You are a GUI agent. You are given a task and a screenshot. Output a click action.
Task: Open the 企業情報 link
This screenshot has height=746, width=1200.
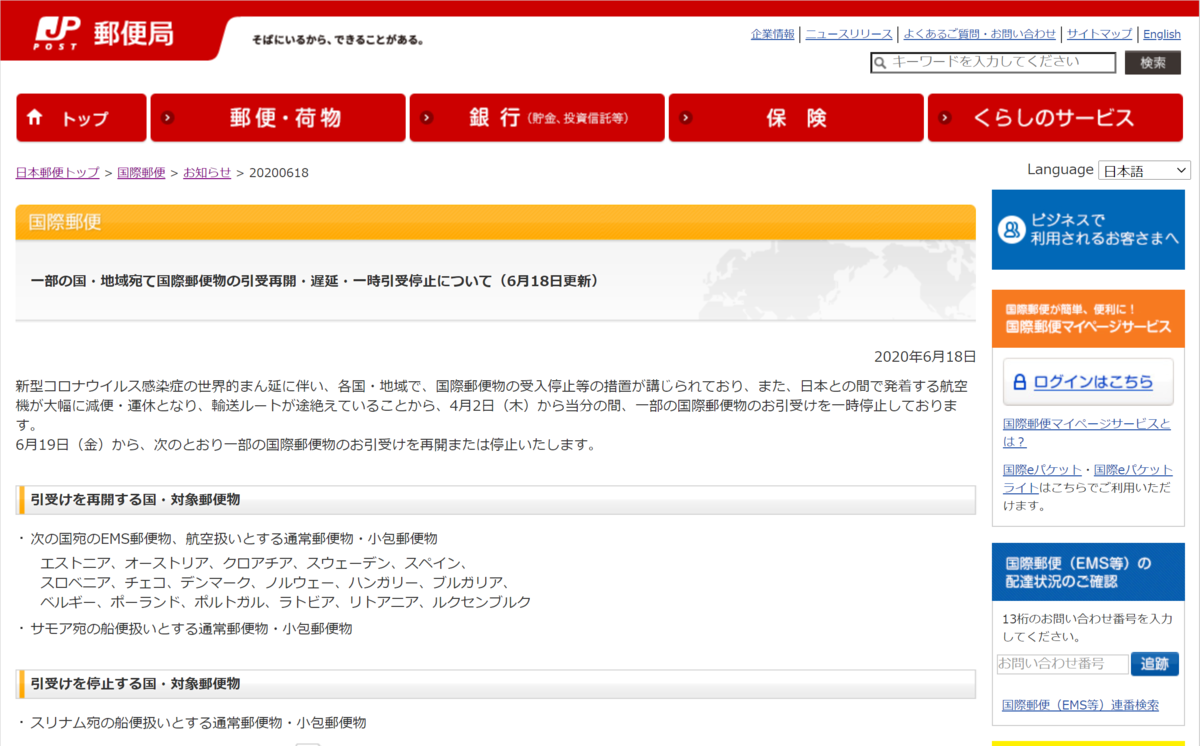click(773, 34)
